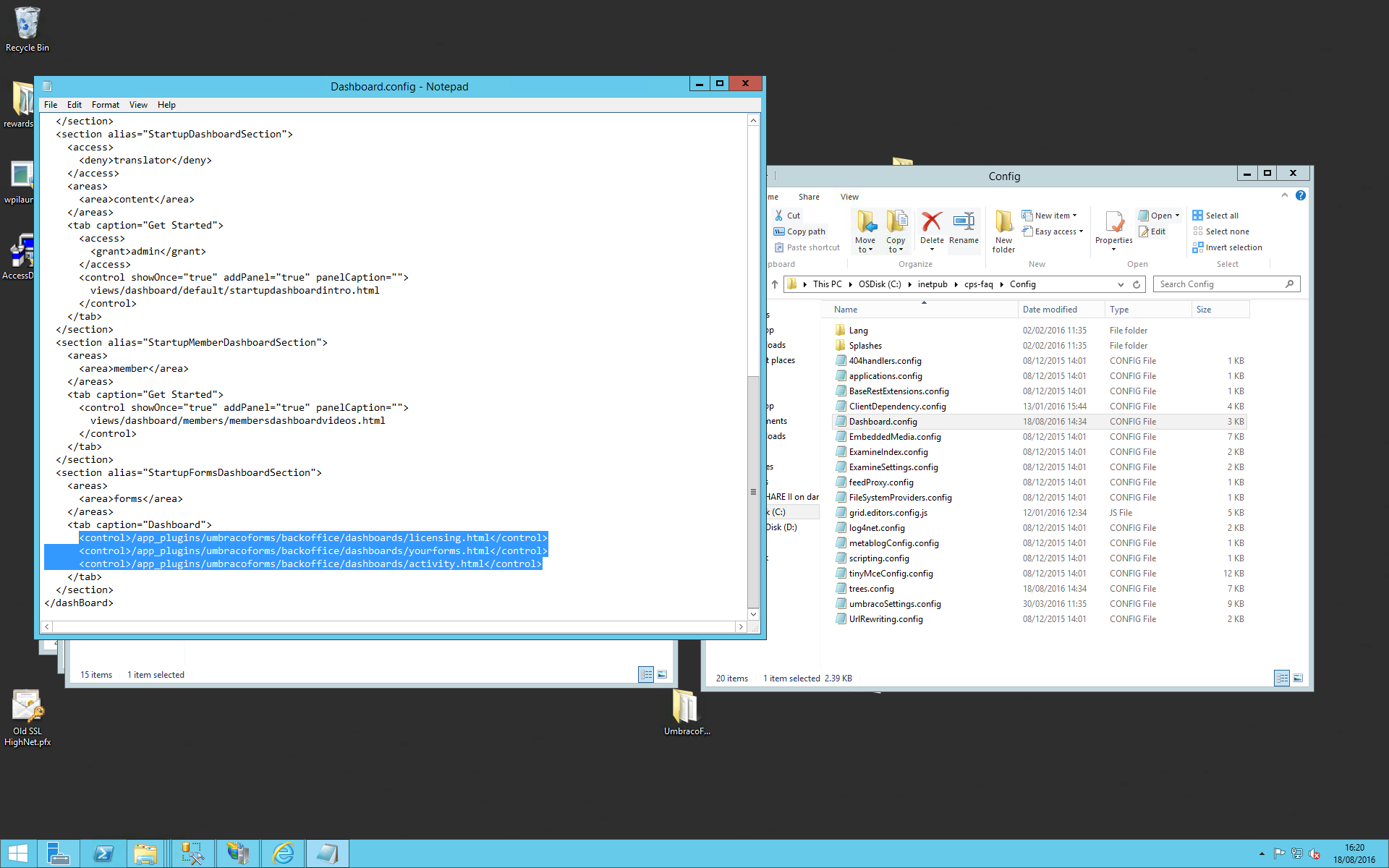Screen dimensions: 1389x868
Task: Select the trees.config file
Action: pyautogui.click(x=871, y=589)
